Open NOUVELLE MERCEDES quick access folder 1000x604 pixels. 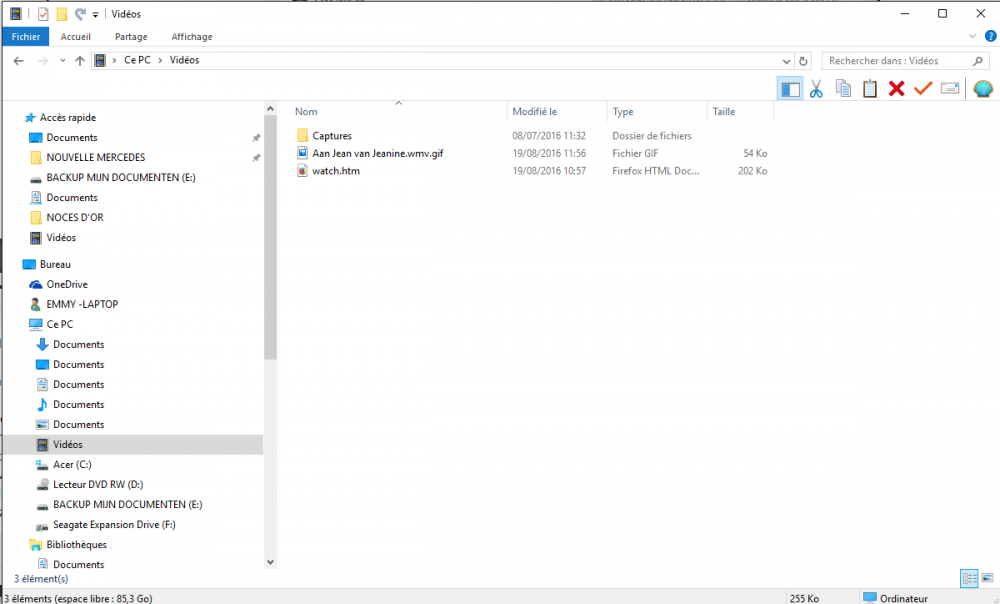click(96, 158)
